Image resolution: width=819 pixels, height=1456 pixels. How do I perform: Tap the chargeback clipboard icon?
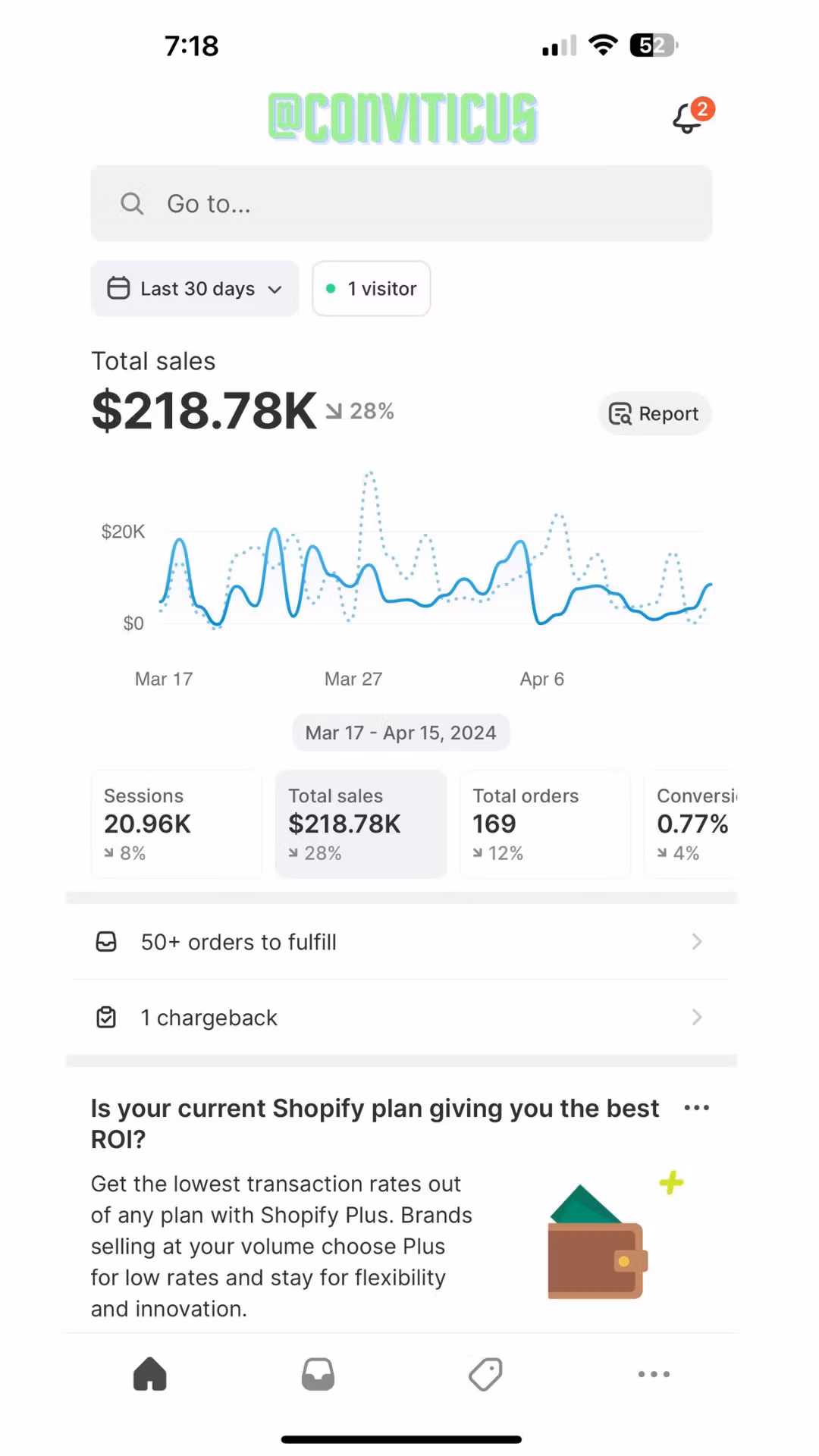coord(106,1017)
